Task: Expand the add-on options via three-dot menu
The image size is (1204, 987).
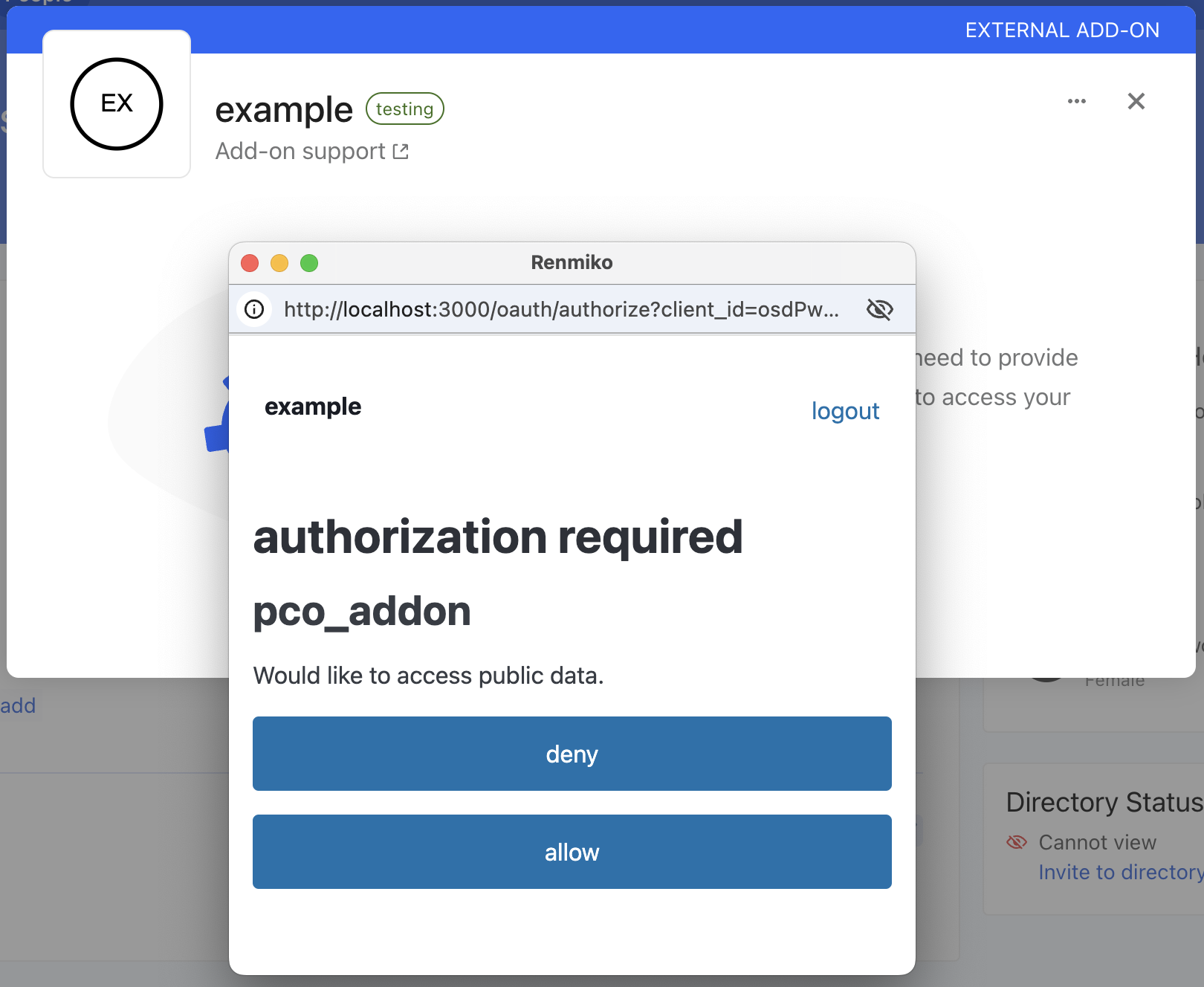Action: tap(1076, 101)
